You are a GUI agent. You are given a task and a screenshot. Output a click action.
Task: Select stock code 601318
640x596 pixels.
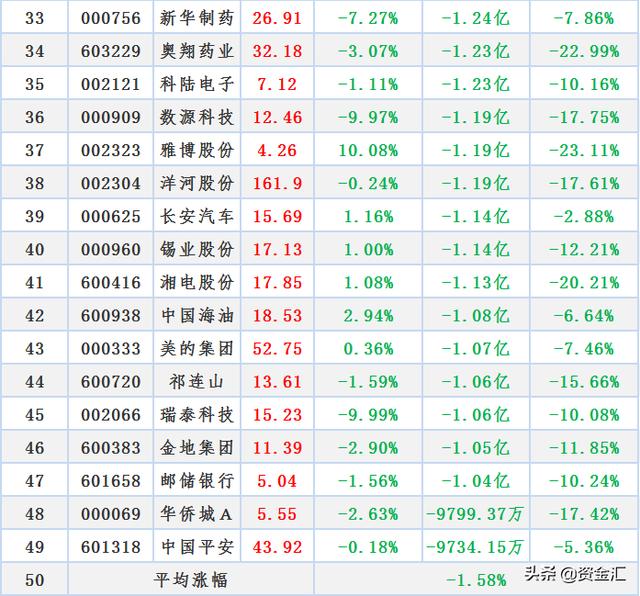tap(111, 547)
